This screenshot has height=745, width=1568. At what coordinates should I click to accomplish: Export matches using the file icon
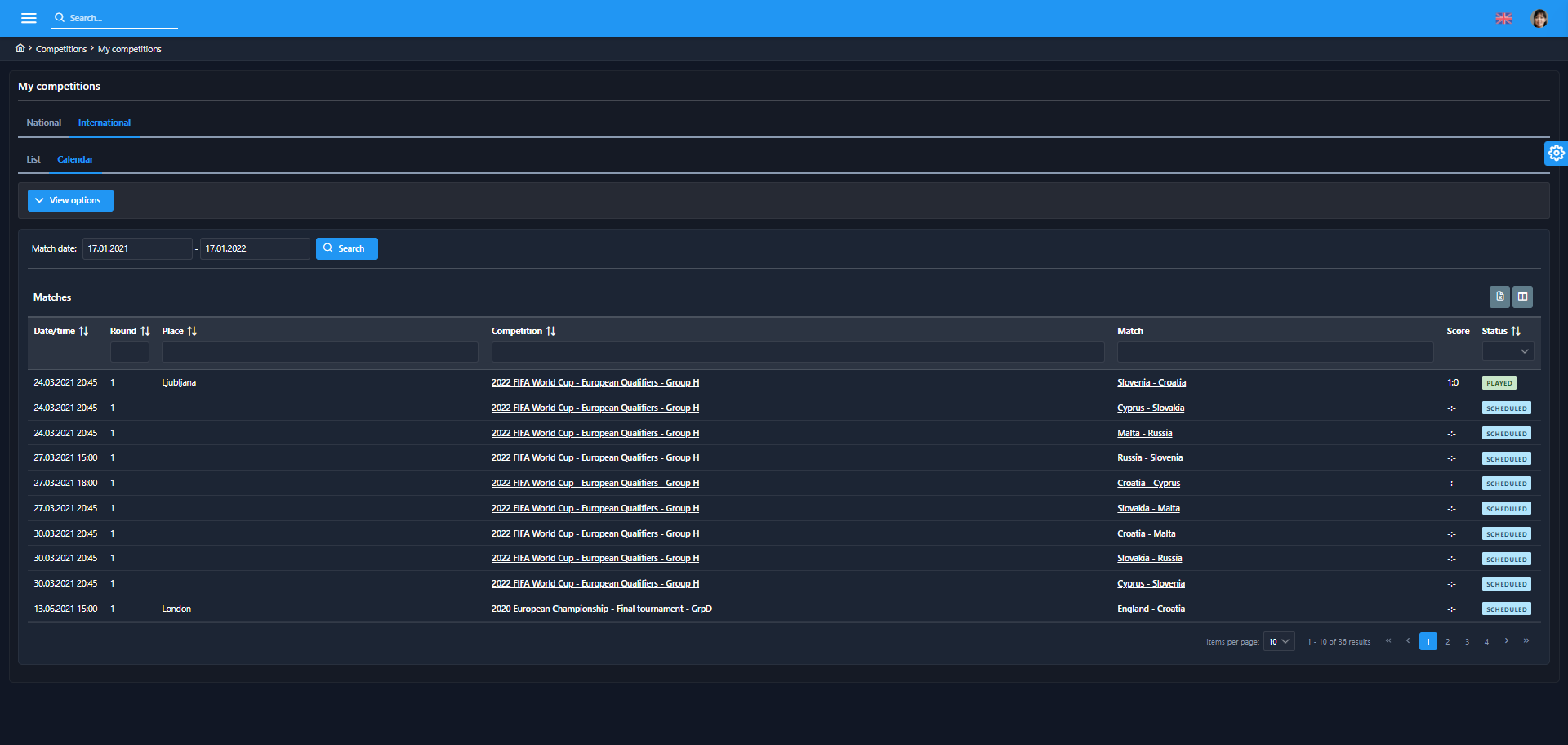click(1499, 297)
